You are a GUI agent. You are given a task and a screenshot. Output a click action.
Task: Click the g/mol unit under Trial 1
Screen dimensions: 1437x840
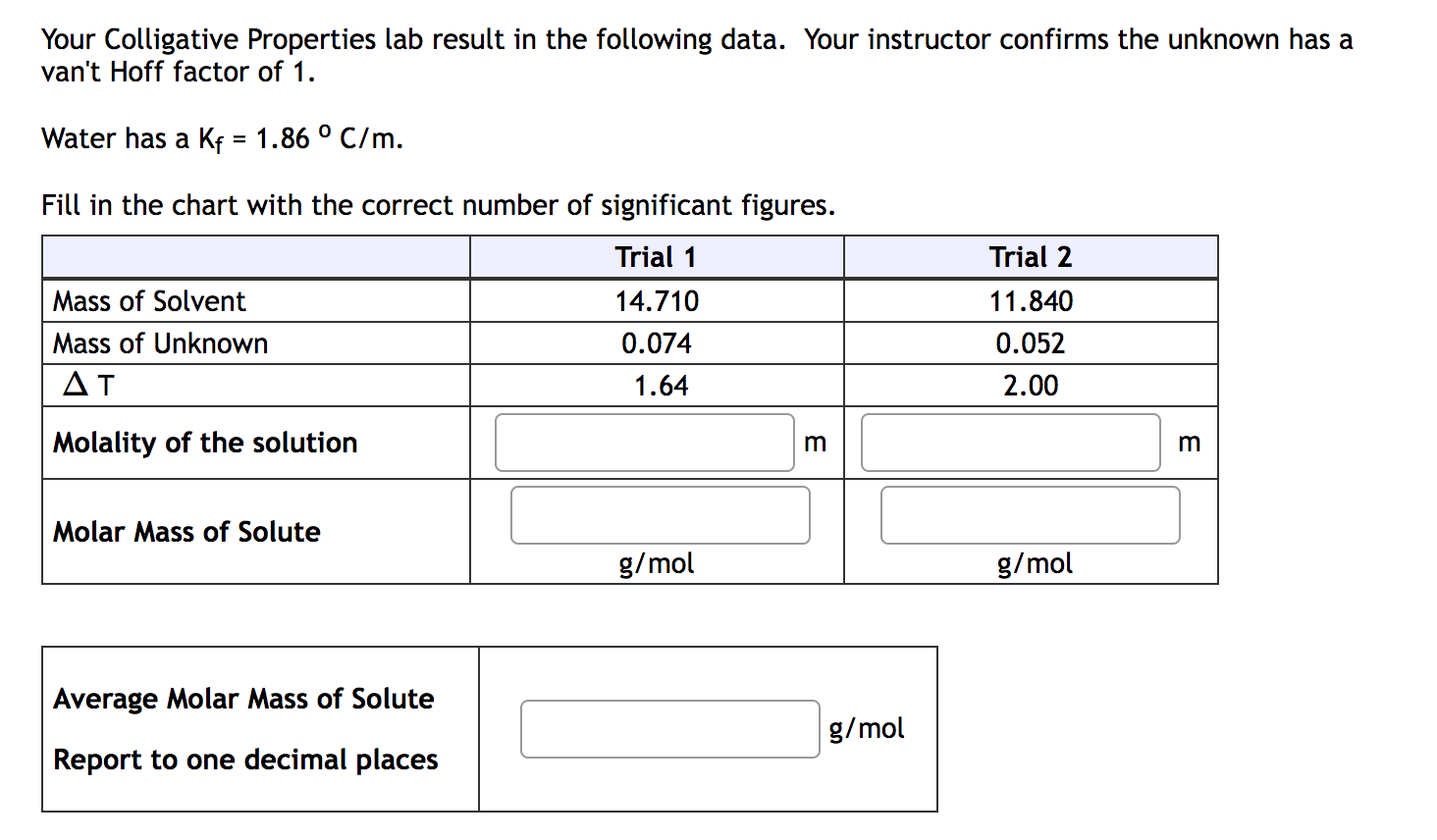click(656, 562)
